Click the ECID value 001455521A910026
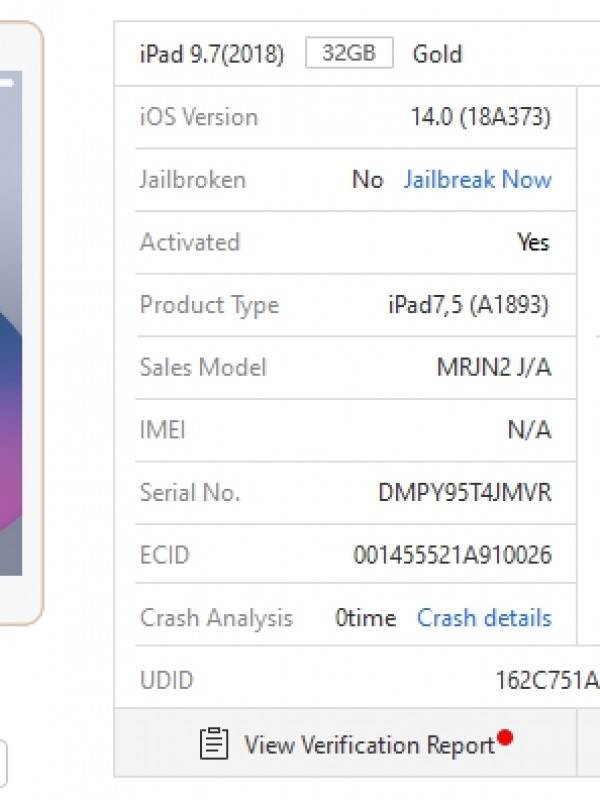Viewport: 600px width, 800px height. click(x=452, y=555)
